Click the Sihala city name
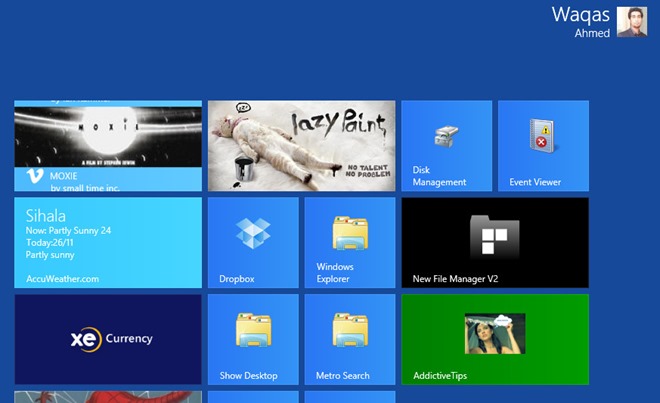This screenshot has width=660, height=403. tap(45, 216)
